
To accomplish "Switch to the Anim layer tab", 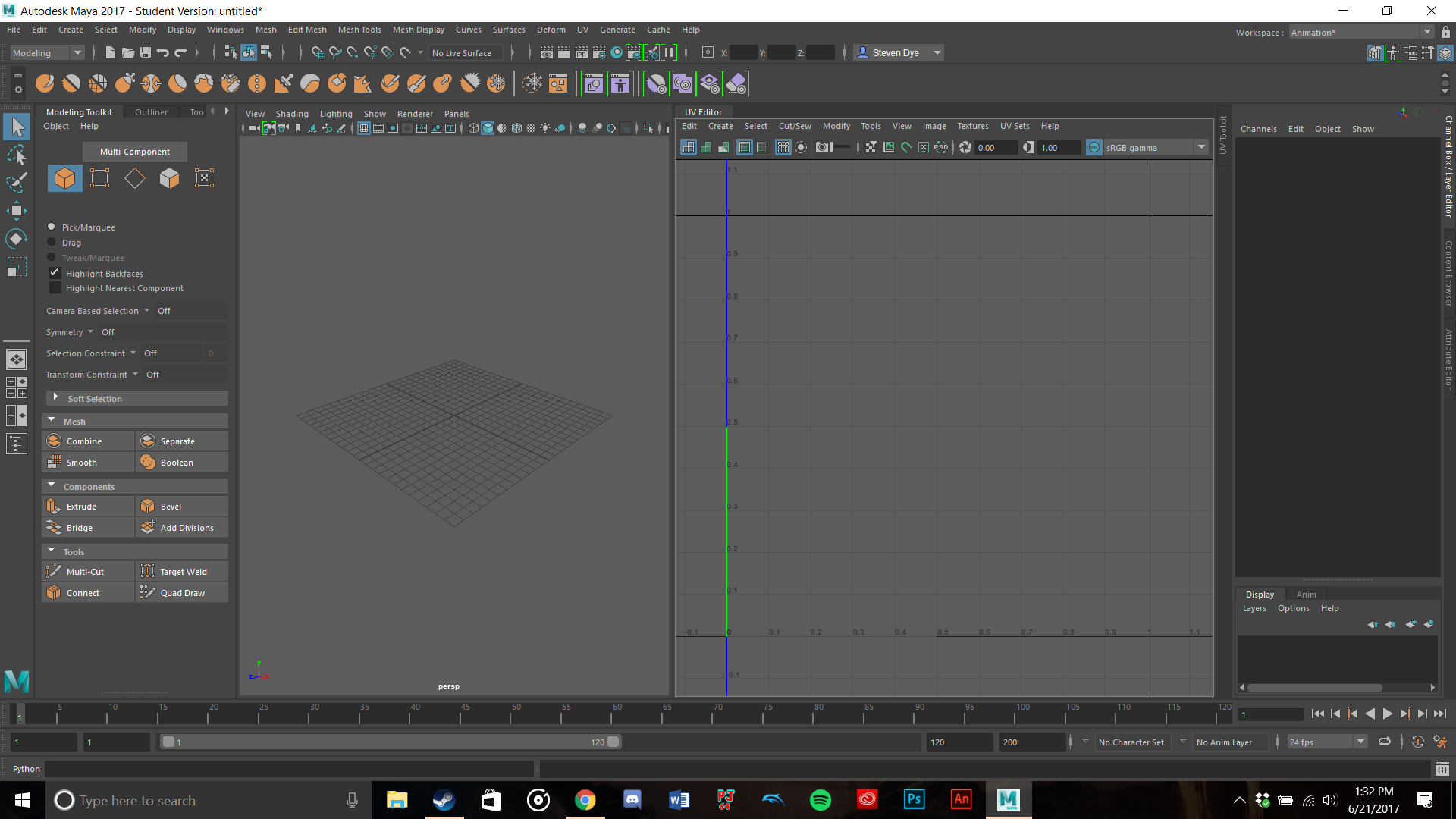I will point(1306,595).
